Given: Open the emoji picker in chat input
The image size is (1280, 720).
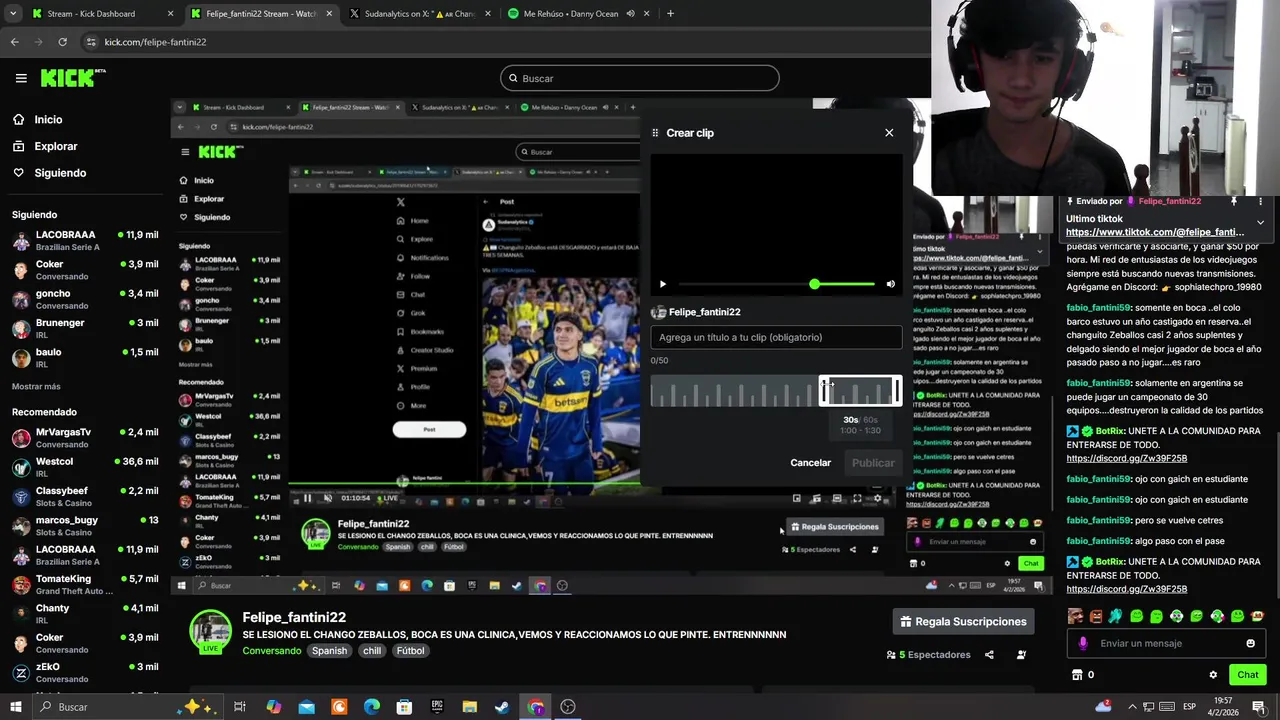Looking at the screenshot, I should [x=1250, y=644].
